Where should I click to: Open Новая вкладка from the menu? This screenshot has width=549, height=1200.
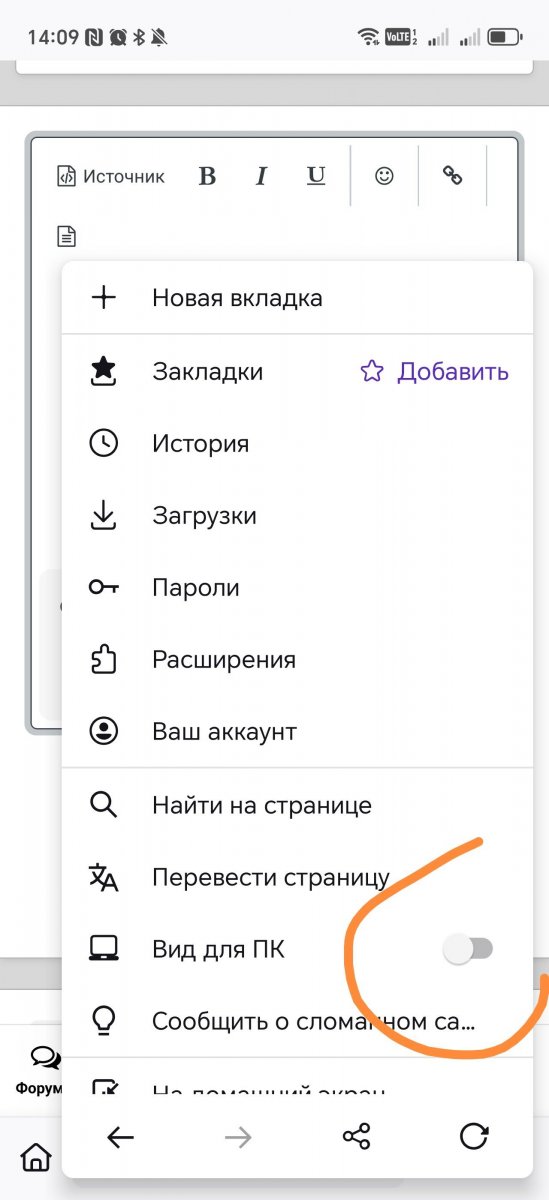(297, 298)
